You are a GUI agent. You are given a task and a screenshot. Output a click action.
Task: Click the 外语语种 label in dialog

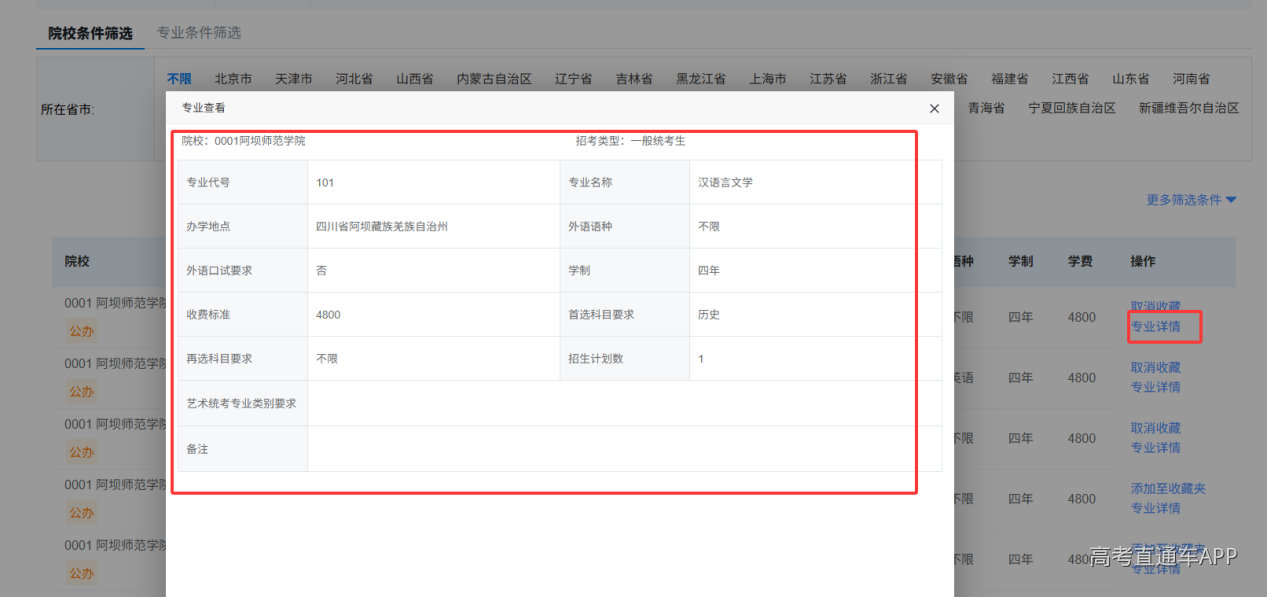(x=590, y=226)
